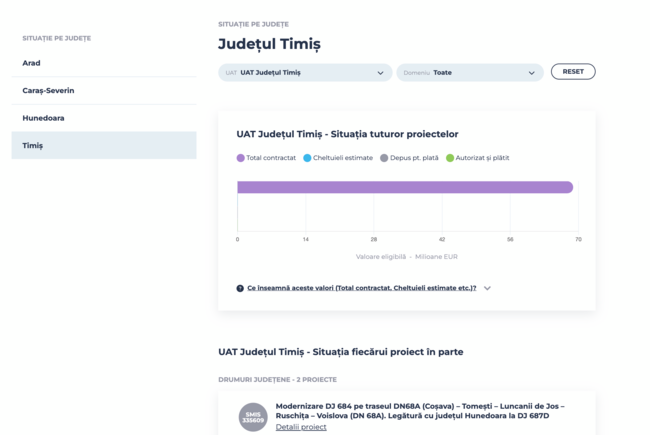Image resolution: width=650 pixels, height=435 pixels.
Task: Select Arad in the county sidebar
Action: (x=32, y=63)
